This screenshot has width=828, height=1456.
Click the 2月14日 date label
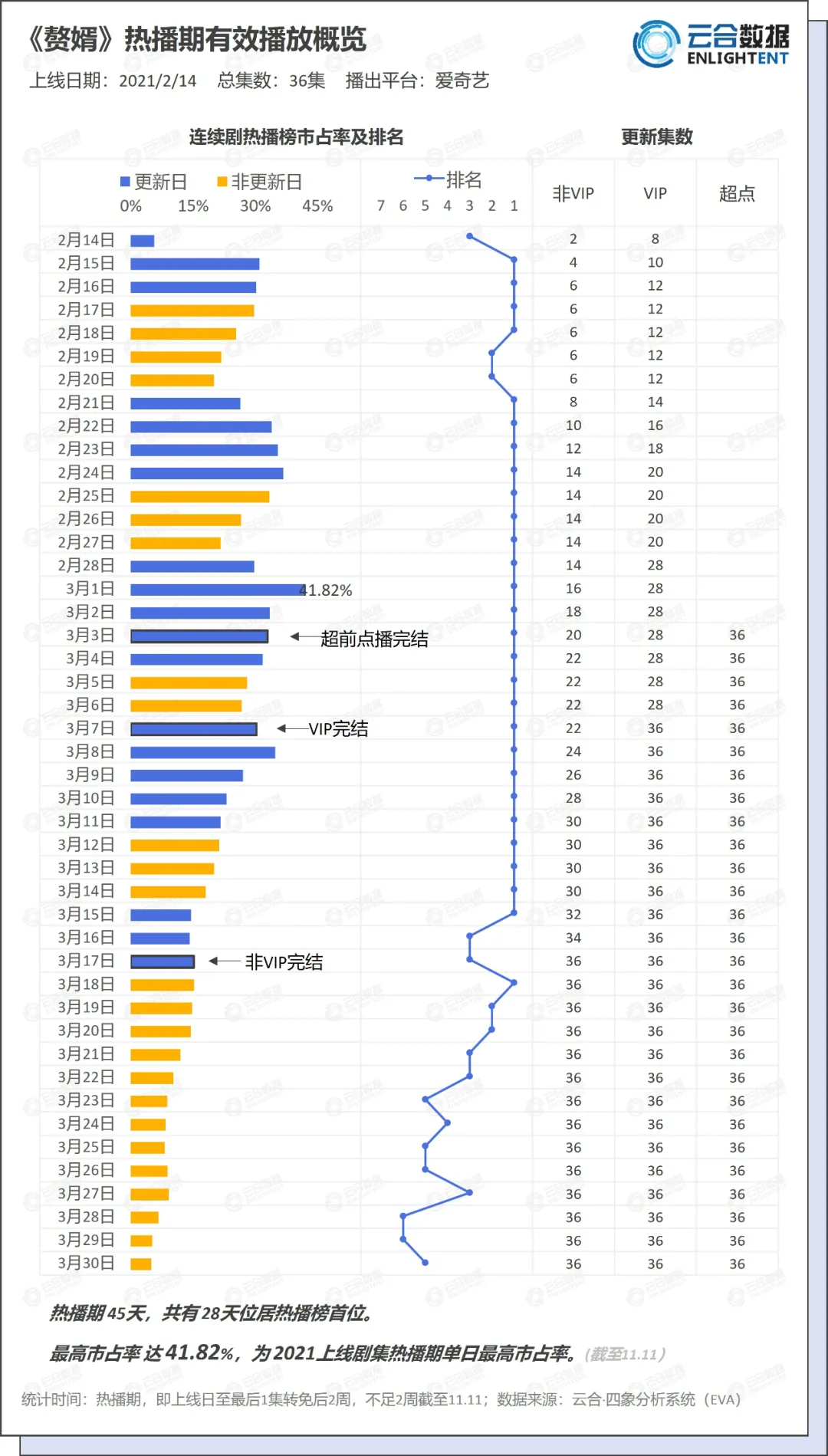(x=86, y=240)
